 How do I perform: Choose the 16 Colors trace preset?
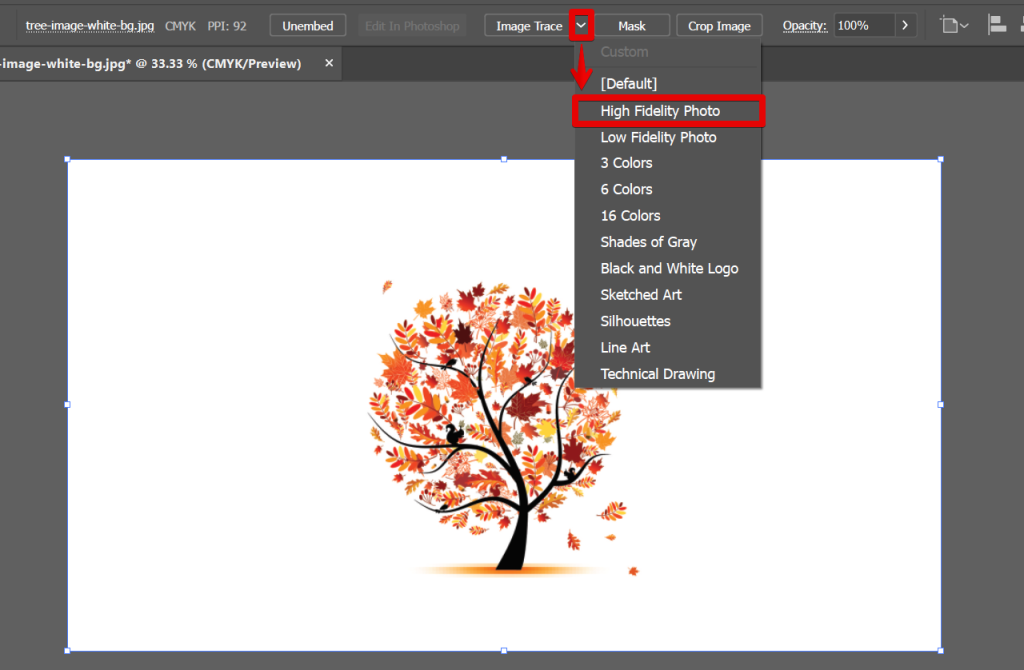(x=630, y=215)
